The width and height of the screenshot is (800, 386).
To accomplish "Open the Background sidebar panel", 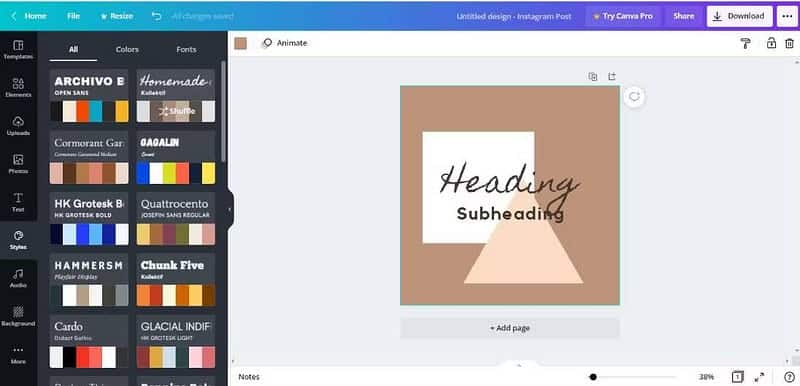I will coord(18,317).
